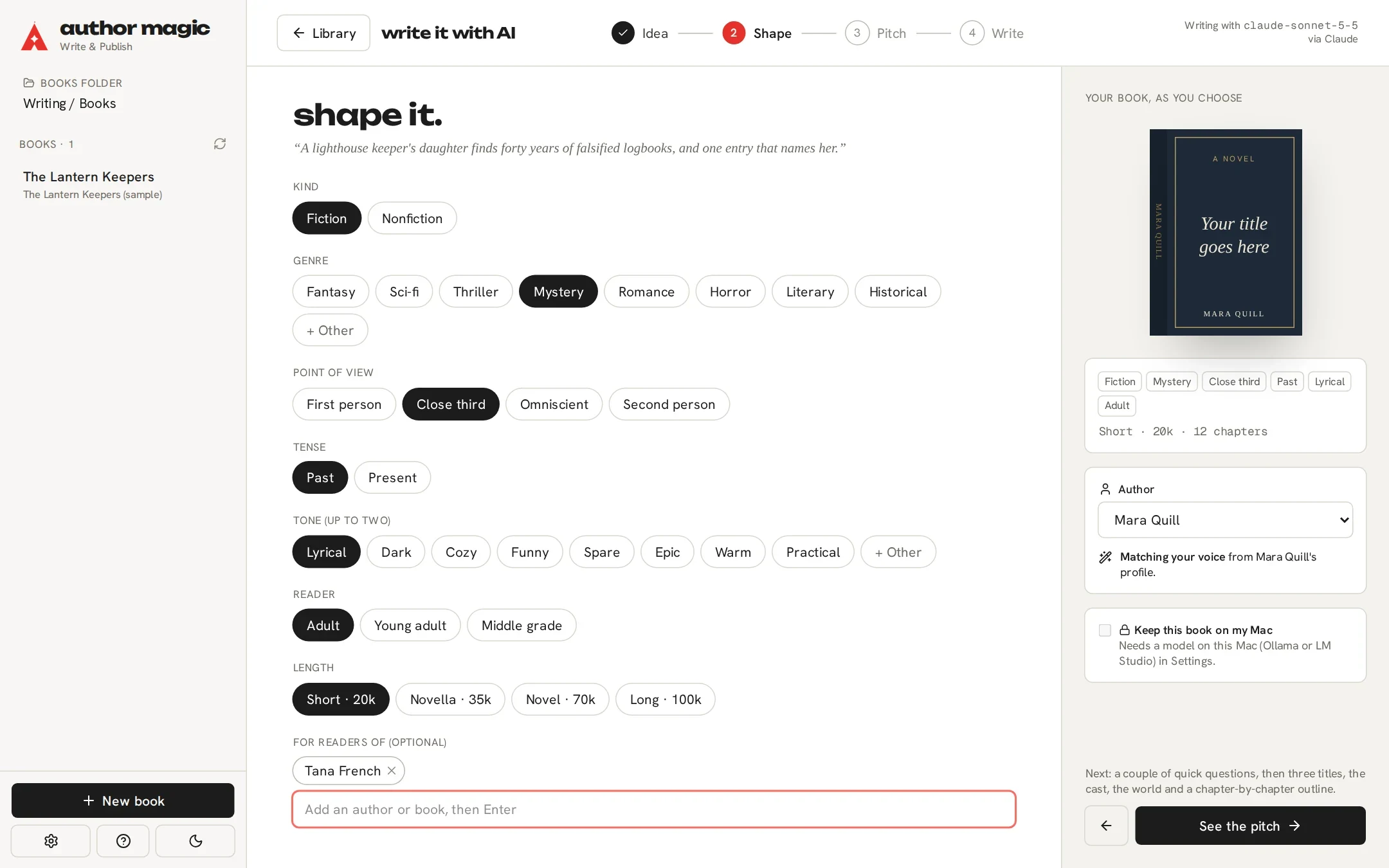Open the Writing / Books folder path
1389x868 pixels.
coord(69,104)
